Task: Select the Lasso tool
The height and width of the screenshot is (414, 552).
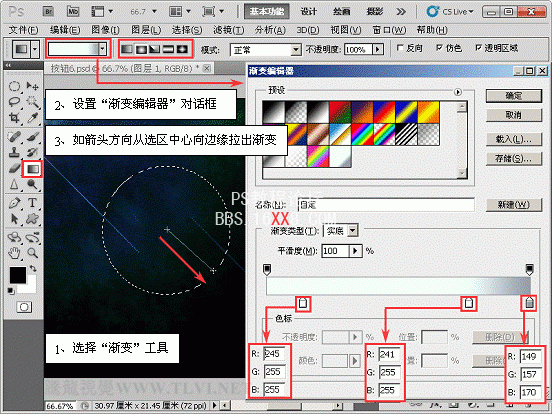Action: pos(14,102)
